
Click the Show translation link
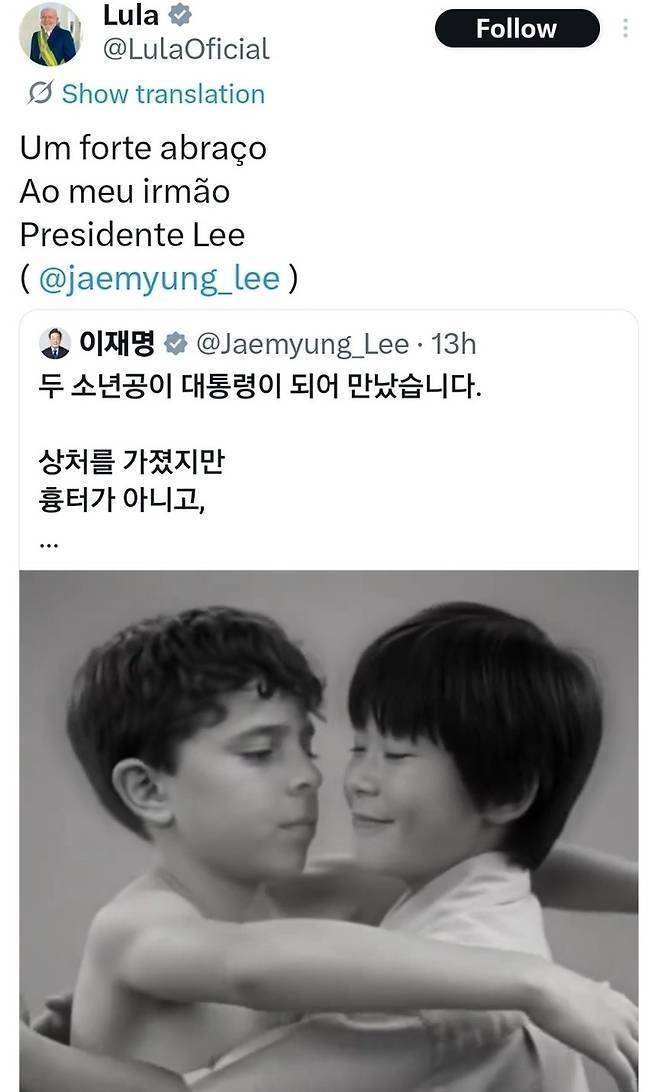coord(163,94)
